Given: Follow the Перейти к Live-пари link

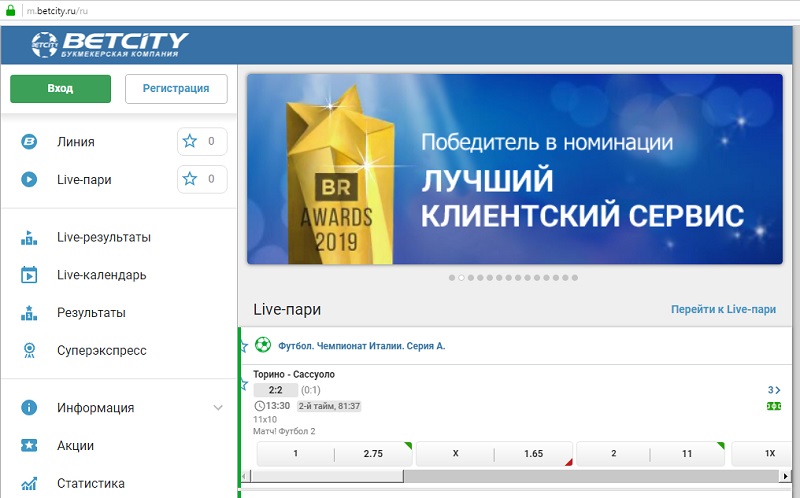Looking at the screenshot, I should click(x=723, y=310).
